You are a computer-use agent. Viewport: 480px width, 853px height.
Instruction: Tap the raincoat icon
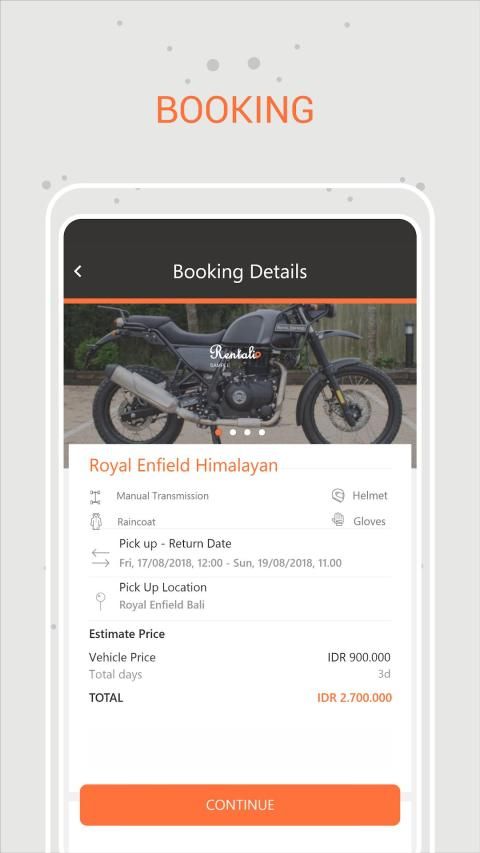click(96, 521)
